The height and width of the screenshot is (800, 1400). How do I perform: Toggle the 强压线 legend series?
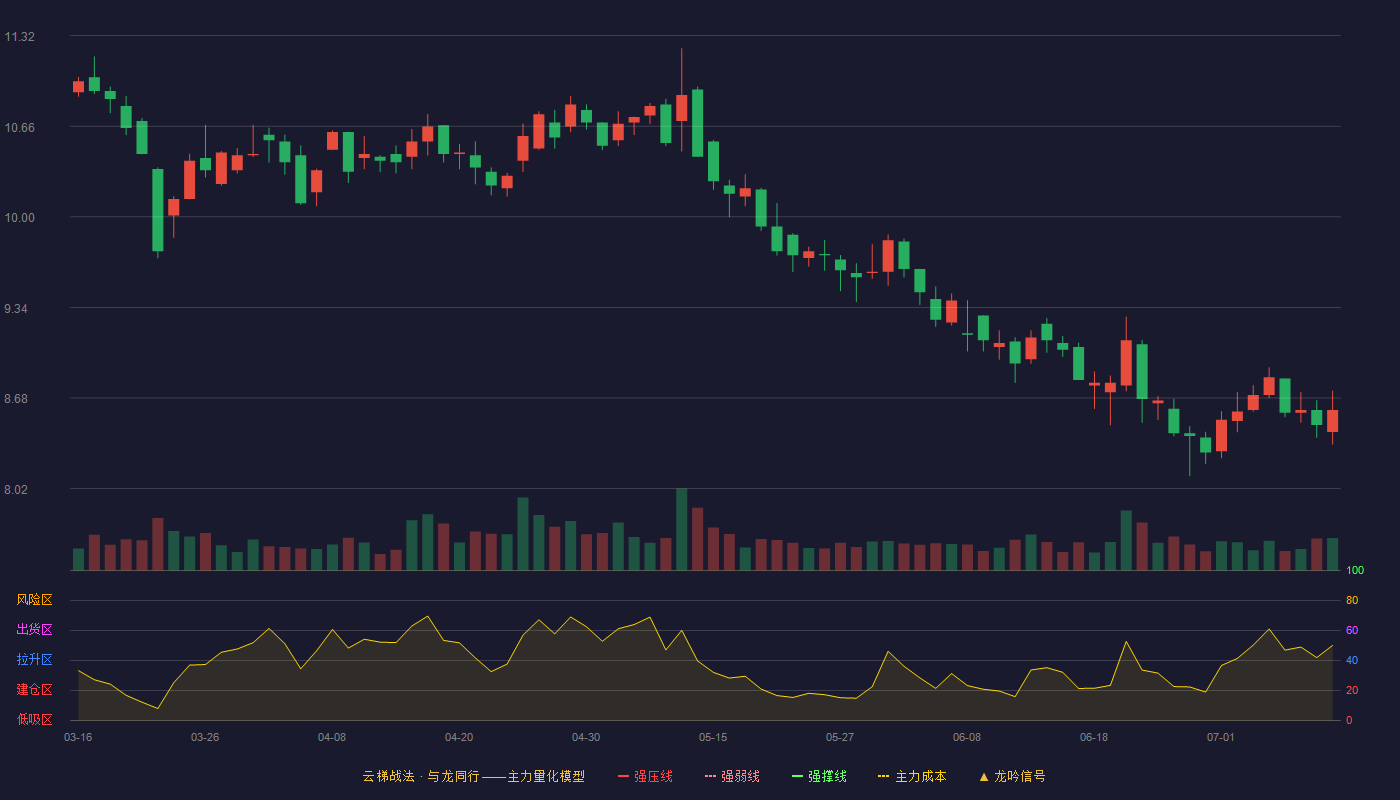pyautogui.click(x=645, y=776)
